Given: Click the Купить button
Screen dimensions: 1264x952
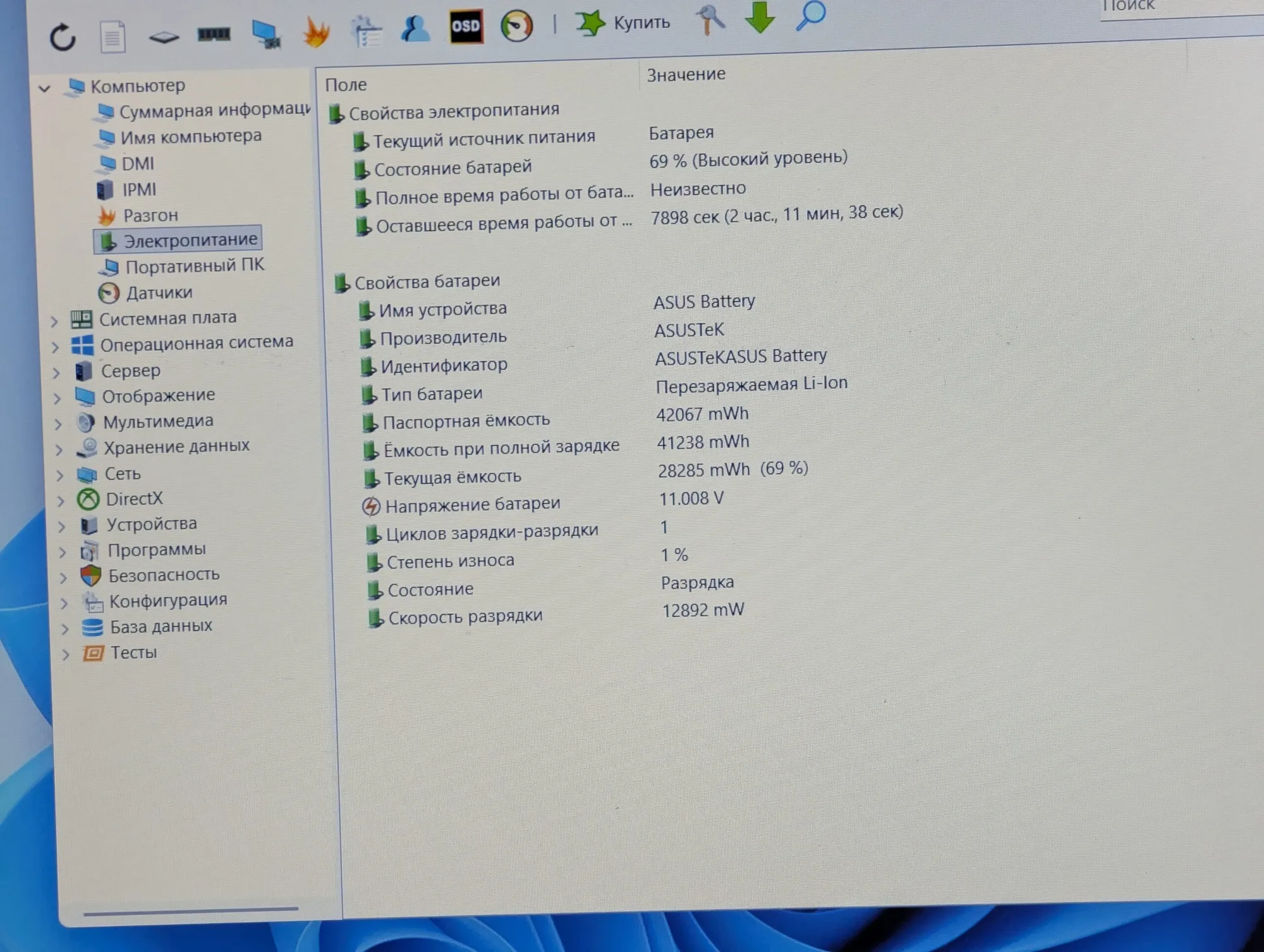Looking at the screenshot, I should point(623,23).
